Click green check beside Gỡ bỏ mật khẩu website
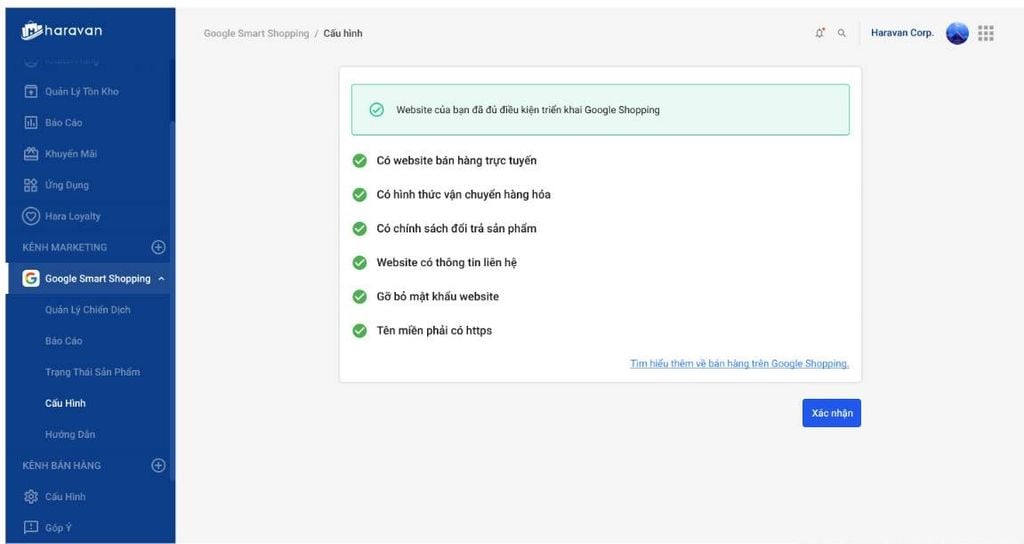 [x=359, y=296]
